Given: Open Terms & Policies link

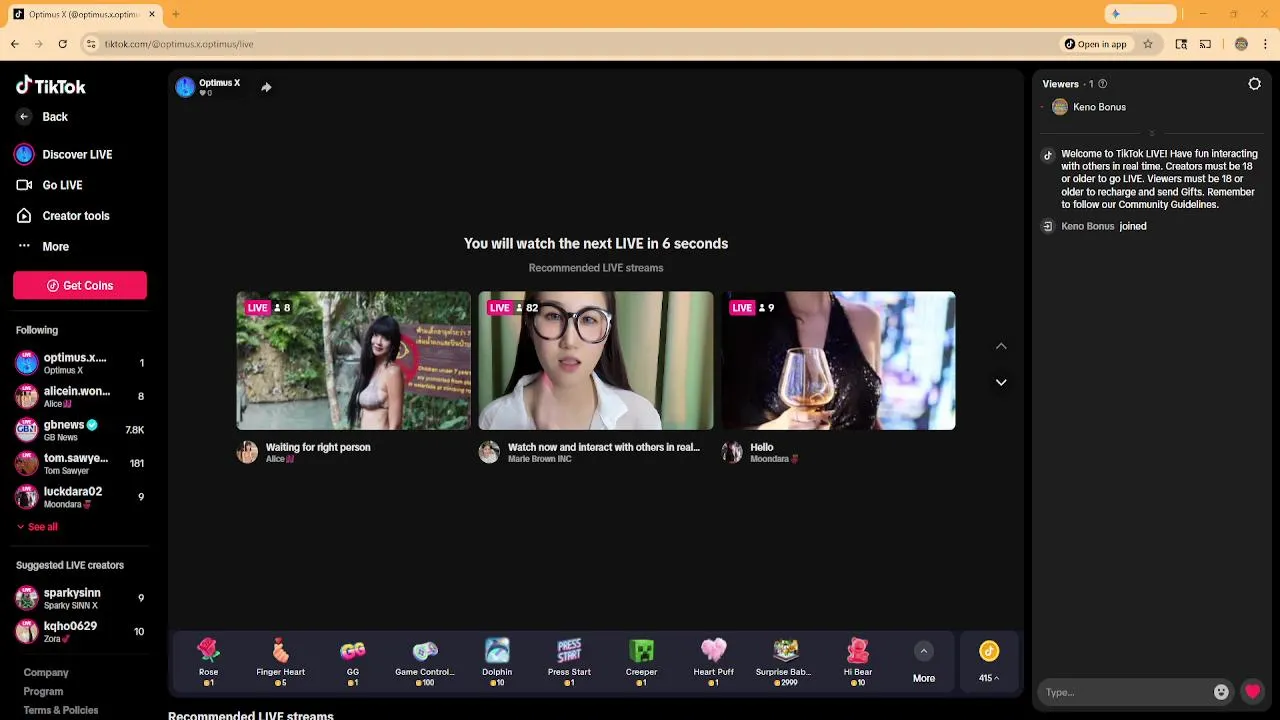Looking at the screenshot, I should point(61,710).
